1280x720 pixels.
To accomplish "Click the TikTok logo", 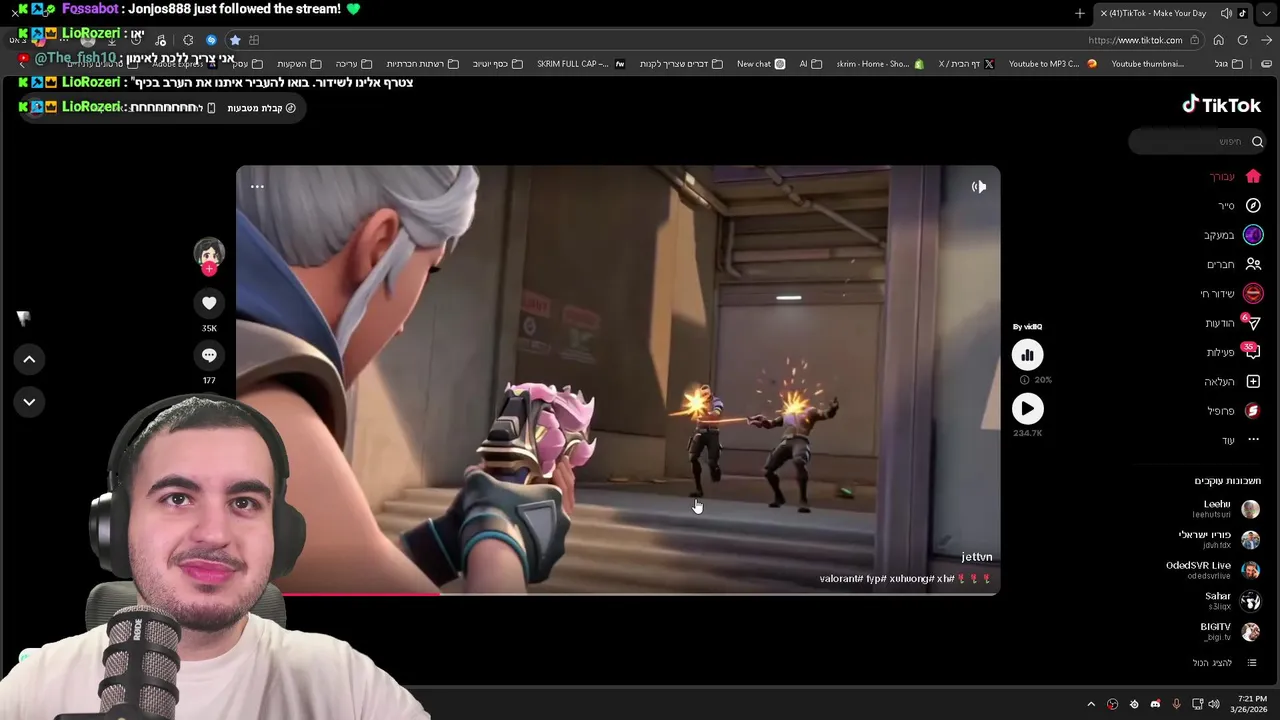I will tap(1221, 105).
